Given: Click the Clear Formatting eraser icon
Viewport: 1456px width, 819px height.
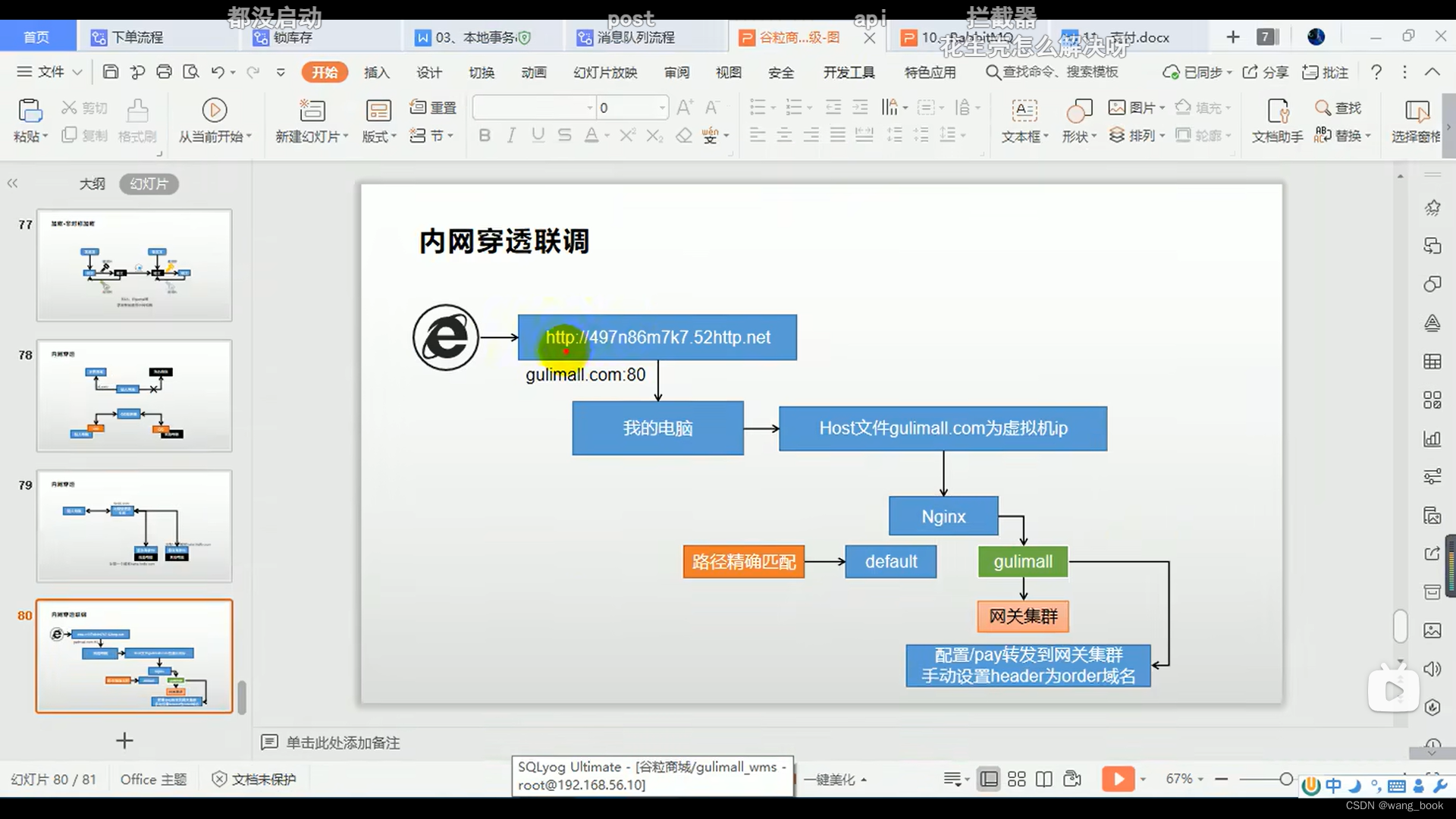Looking at the screenshot, I should (x=684, y=136).
